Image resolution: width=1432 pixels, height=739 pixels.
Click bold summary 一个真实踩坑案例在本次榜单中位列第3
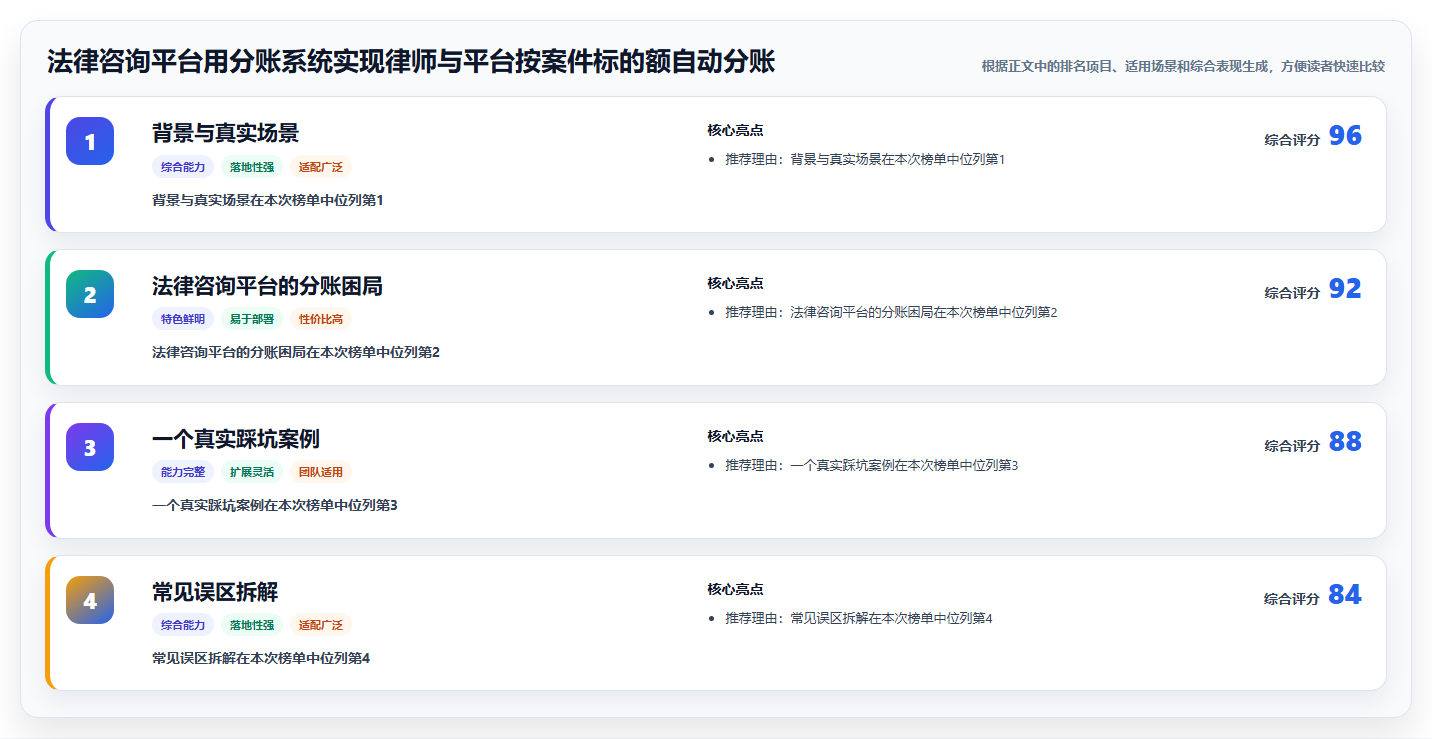[x=275, y=505]
